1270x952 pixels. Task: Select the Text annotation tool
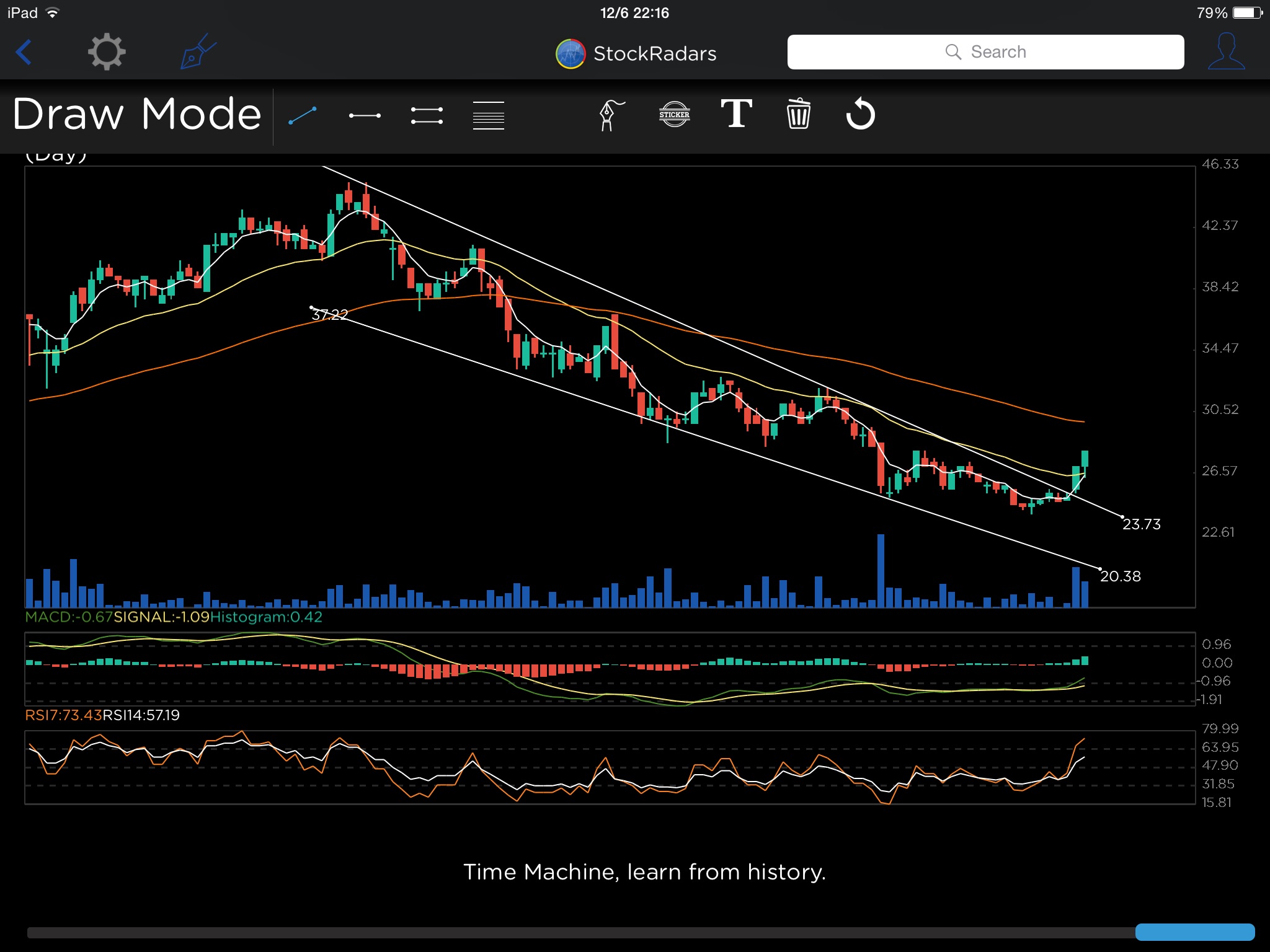pyautogui.click(x=736, y=114)
